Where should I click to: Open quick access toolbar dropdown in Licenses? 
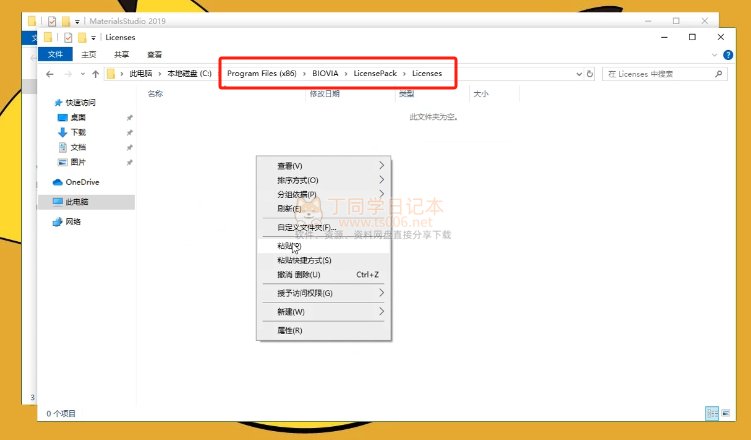pos(93,38)
